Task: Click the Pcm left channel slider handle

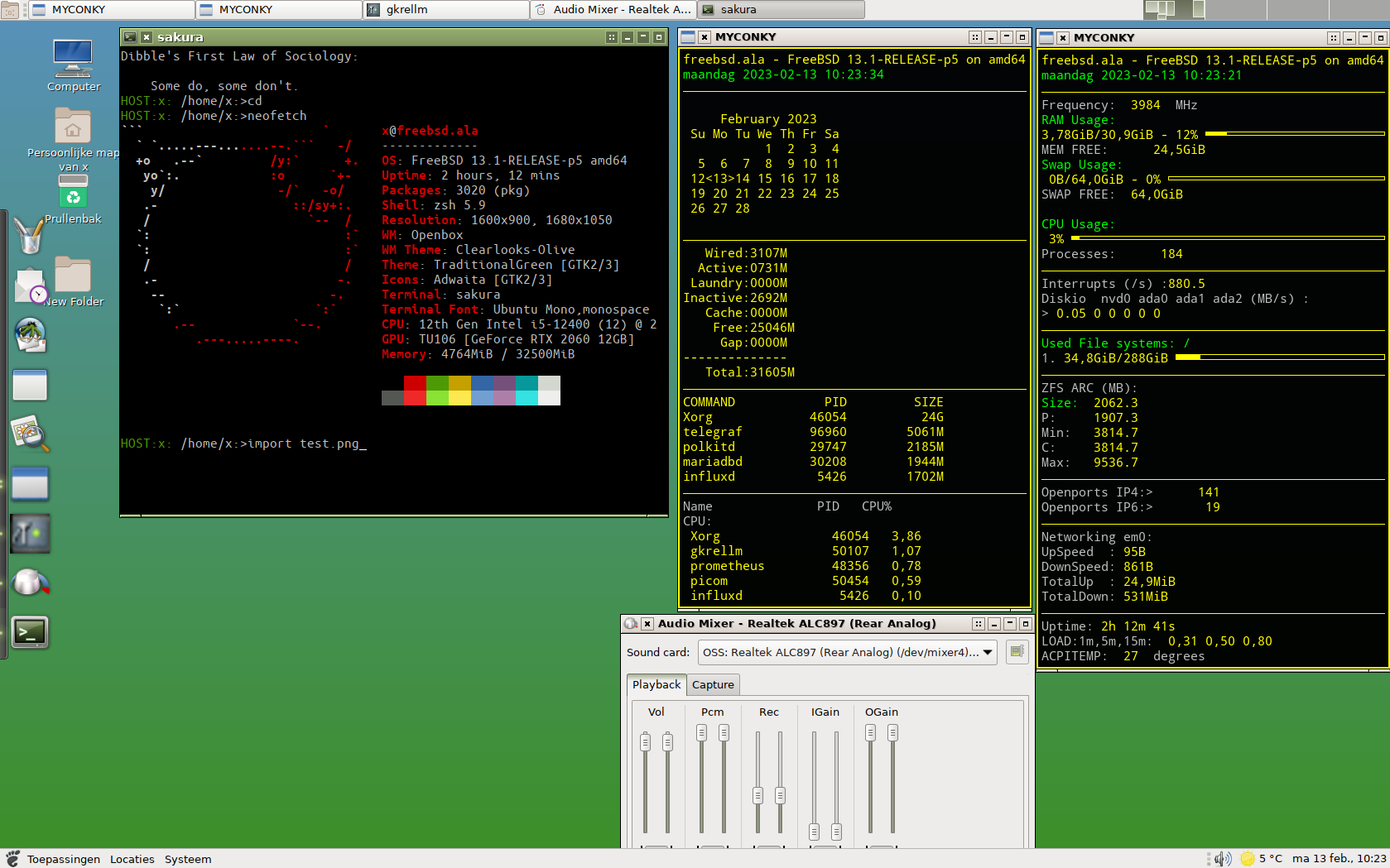Action: (701, 732)
